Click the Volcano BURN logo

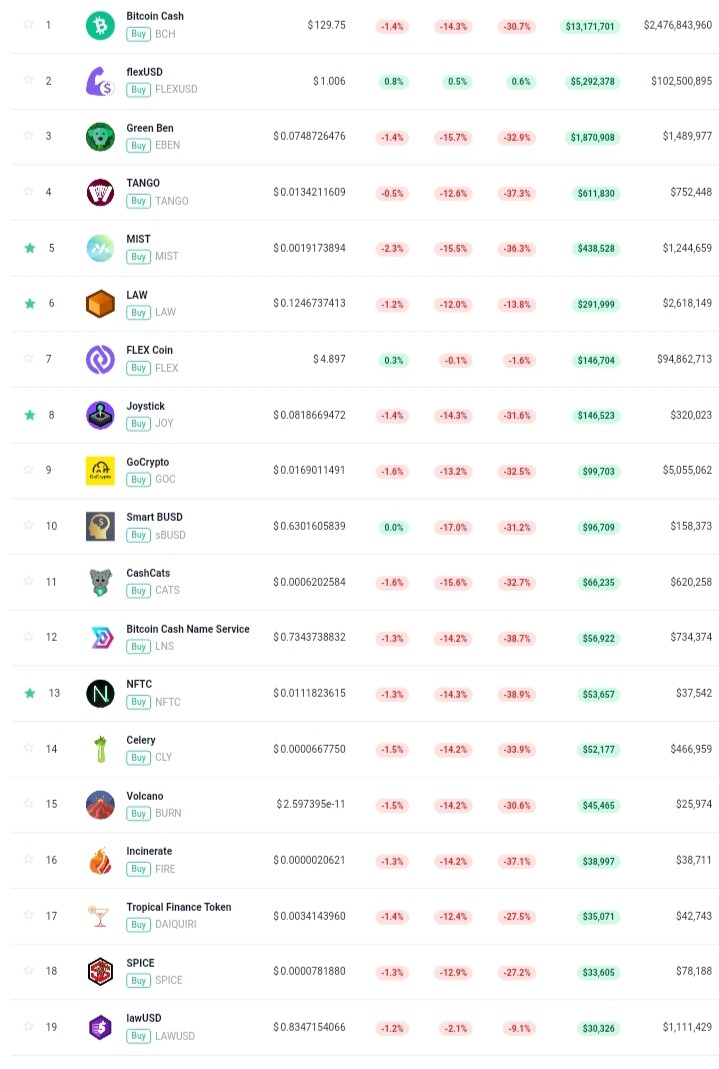pos(100,804)
